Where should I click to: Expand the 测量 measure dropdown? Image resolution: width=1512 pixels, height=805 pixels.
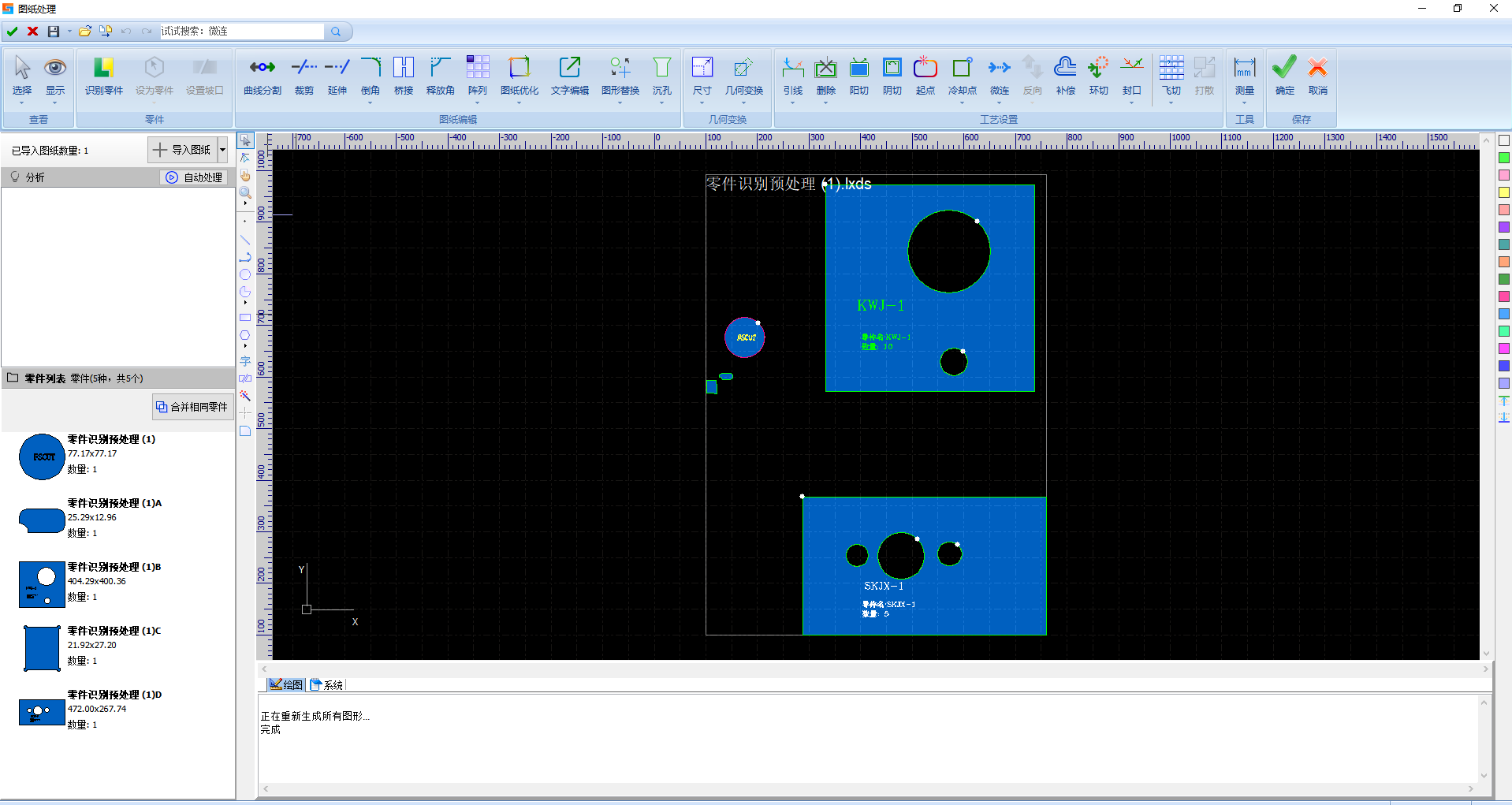coord(1244,102)
